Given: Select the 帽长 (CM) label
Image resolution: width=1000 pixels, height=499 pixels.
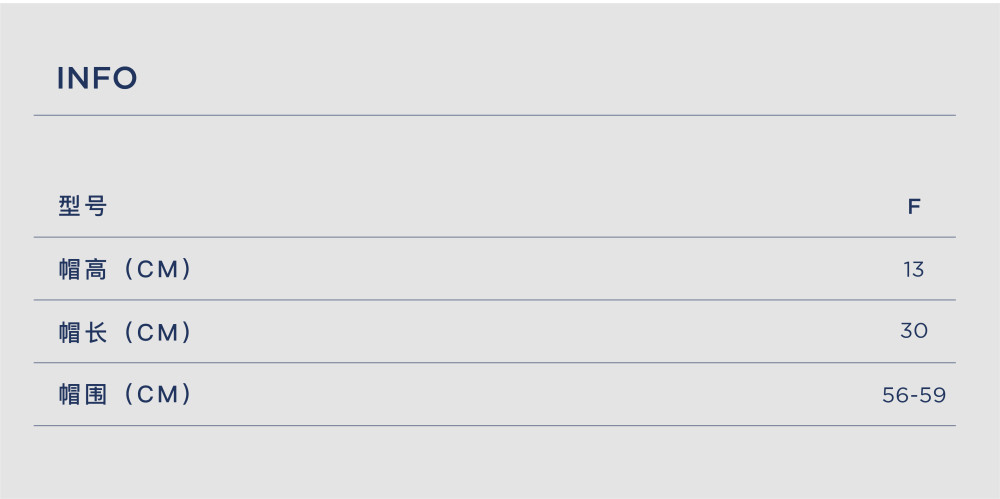Looking at the screenshot, I should (125, 332).
